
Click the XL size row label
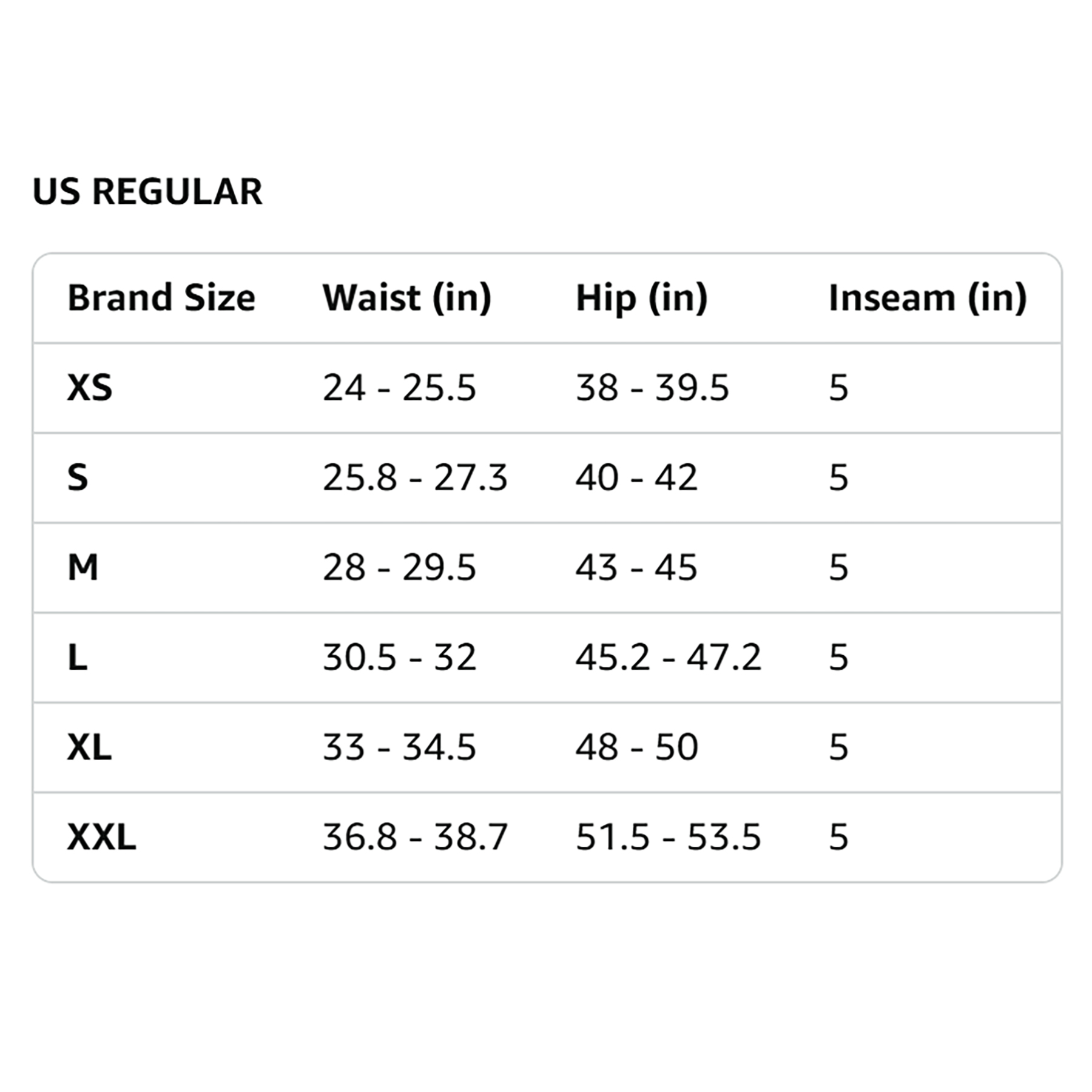pyautogui.click(x=89, y=747)
